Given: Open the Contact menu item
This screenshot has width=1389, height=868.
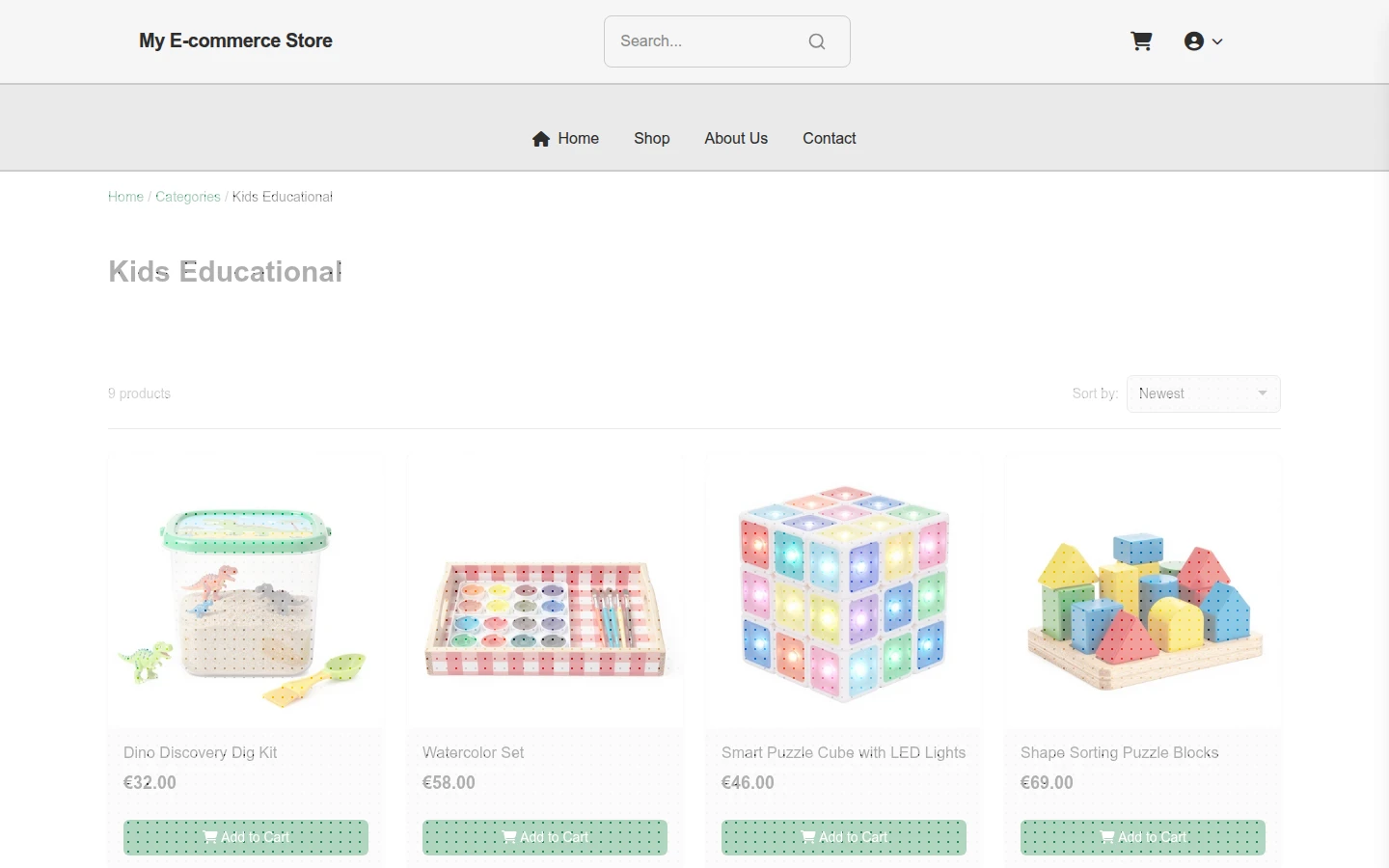Looking at the screenshot, I should (830, 138).
